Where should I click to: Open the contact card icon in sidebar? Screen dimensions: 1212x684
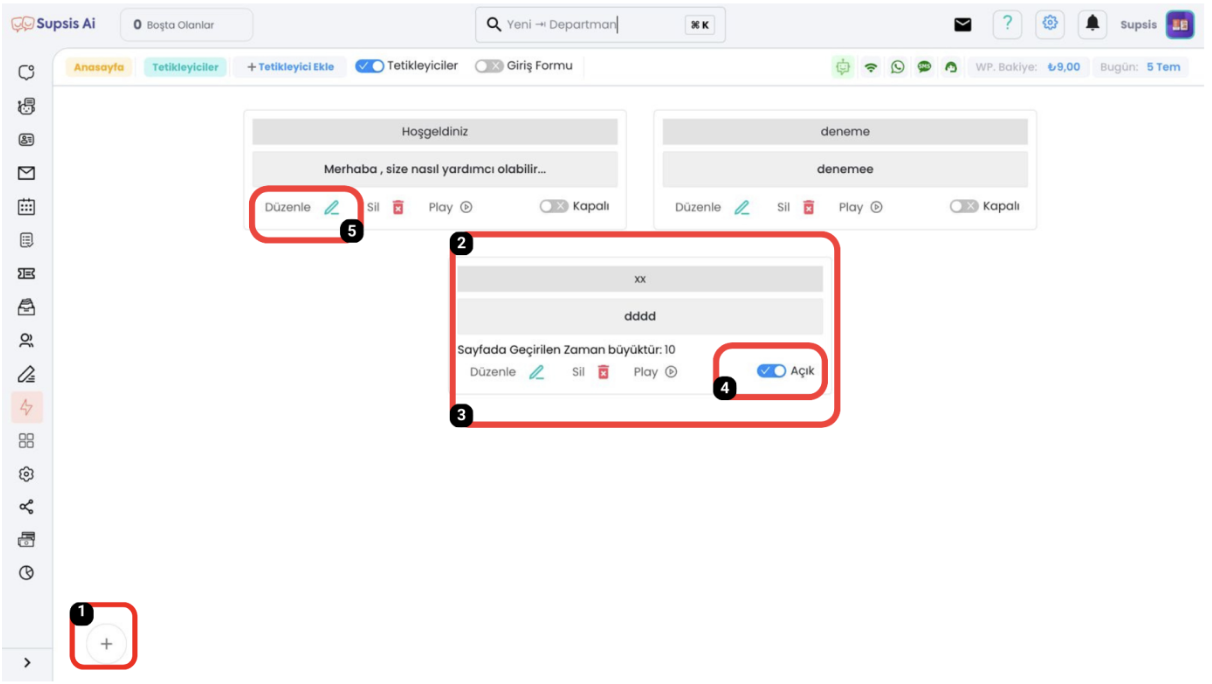27,140
